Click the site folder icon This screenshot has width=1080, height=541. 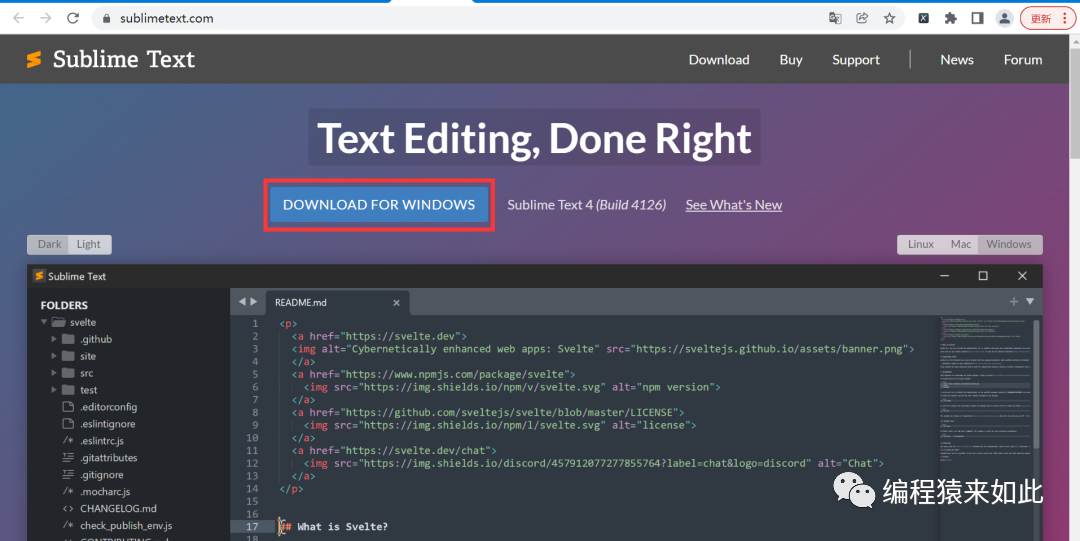tap(68, 356)
